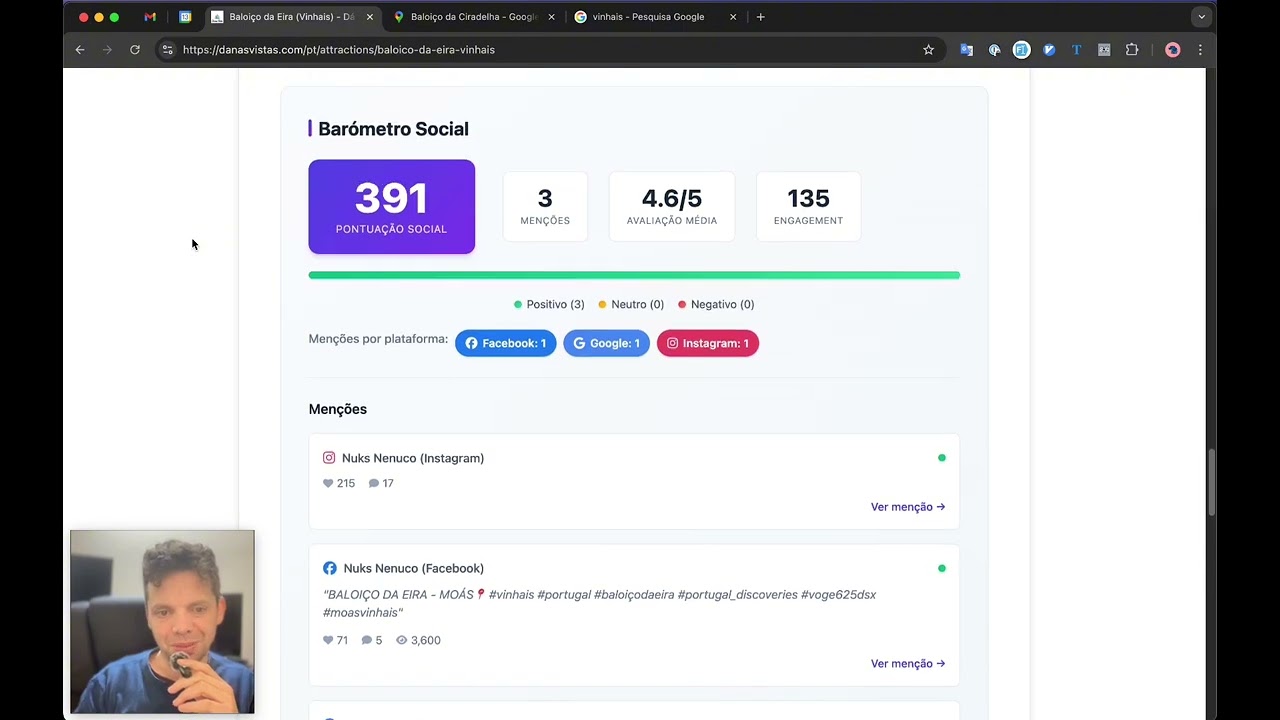Image resolution: width=1280 pixels, height=720 pixels.
Task: Filter by the Facebook: 1 badge
Action: (506, 343)
